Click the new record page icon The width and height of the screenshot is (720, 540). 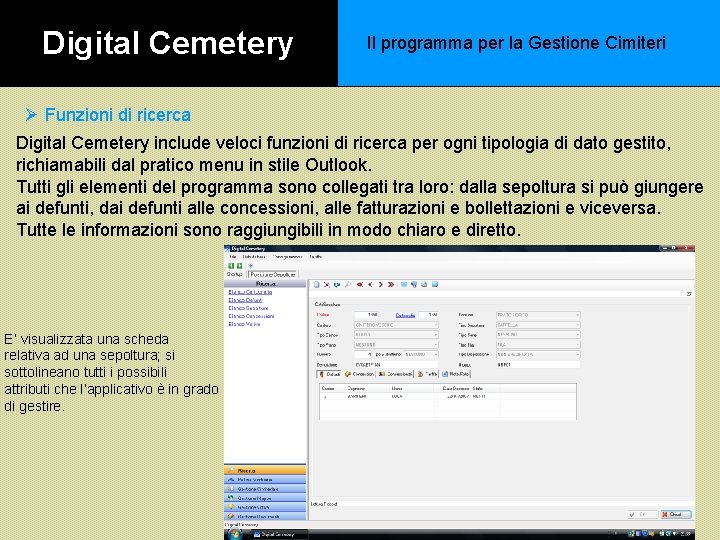pos(316,285)
